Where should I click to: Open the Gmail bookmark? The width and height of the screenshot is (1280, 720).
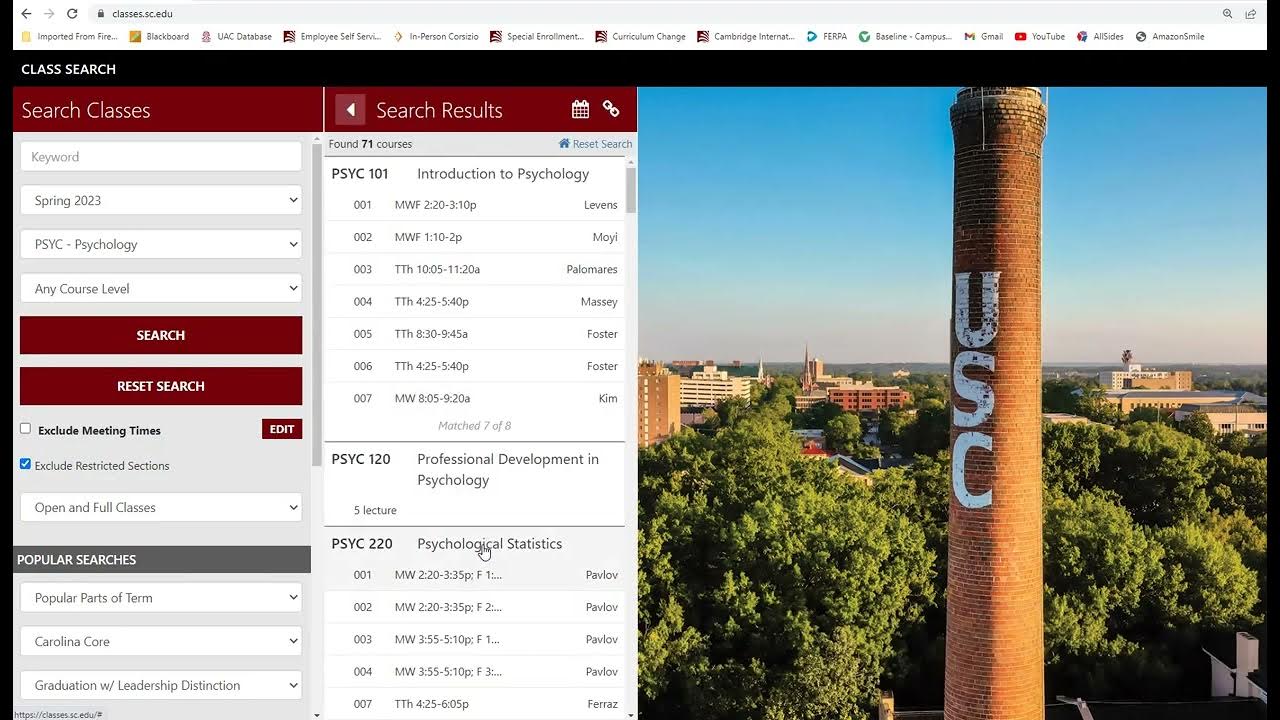pos(983,36)
